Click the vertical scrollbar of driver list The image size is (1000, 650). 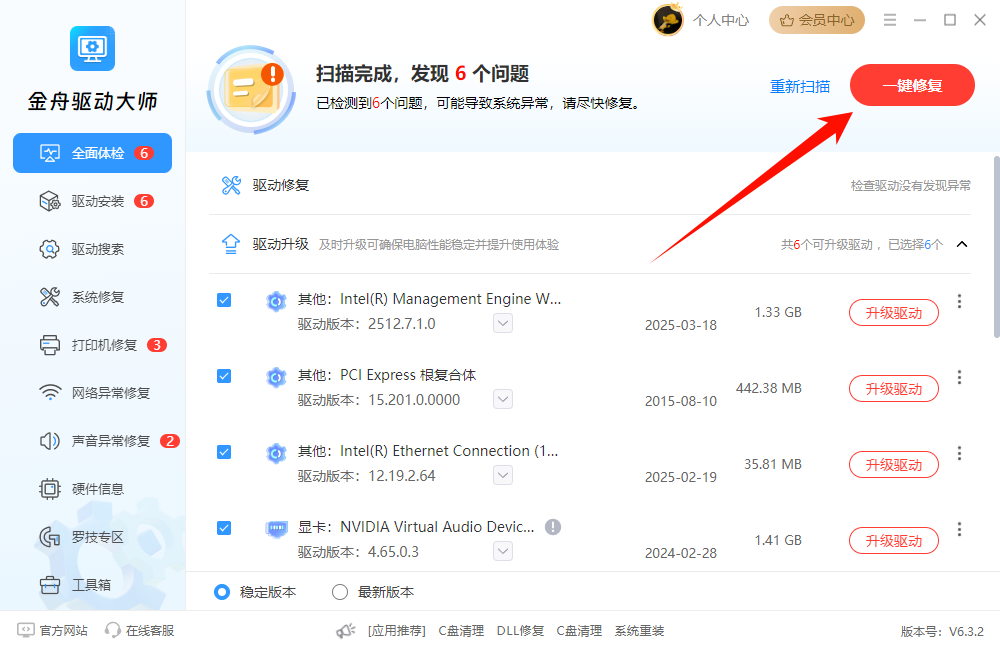tap(996, 247)
